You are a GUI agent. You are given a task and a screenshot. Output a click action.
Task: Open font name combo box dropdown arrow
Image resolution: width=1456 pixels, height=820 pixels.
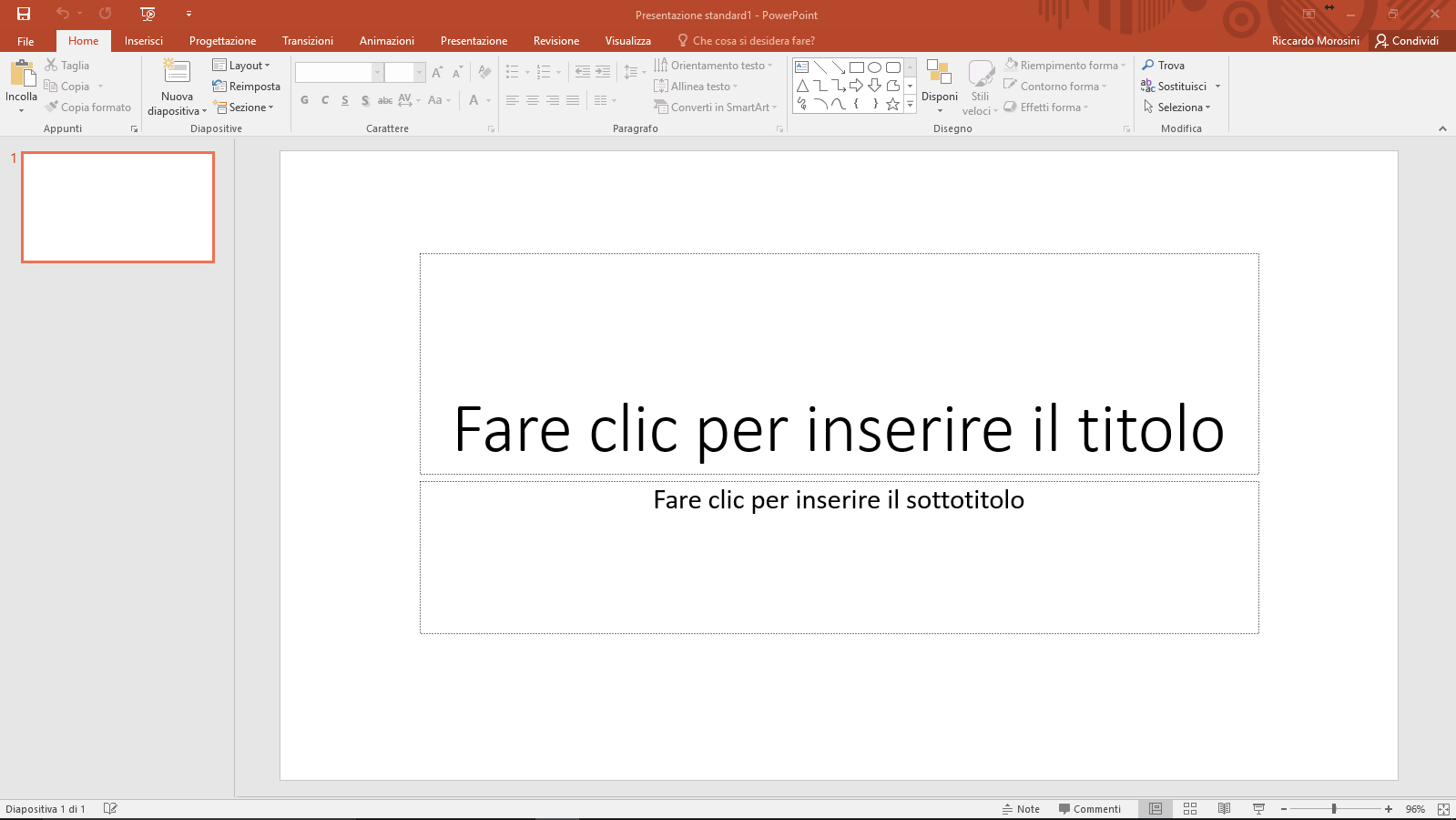click(x=377, y=72)
